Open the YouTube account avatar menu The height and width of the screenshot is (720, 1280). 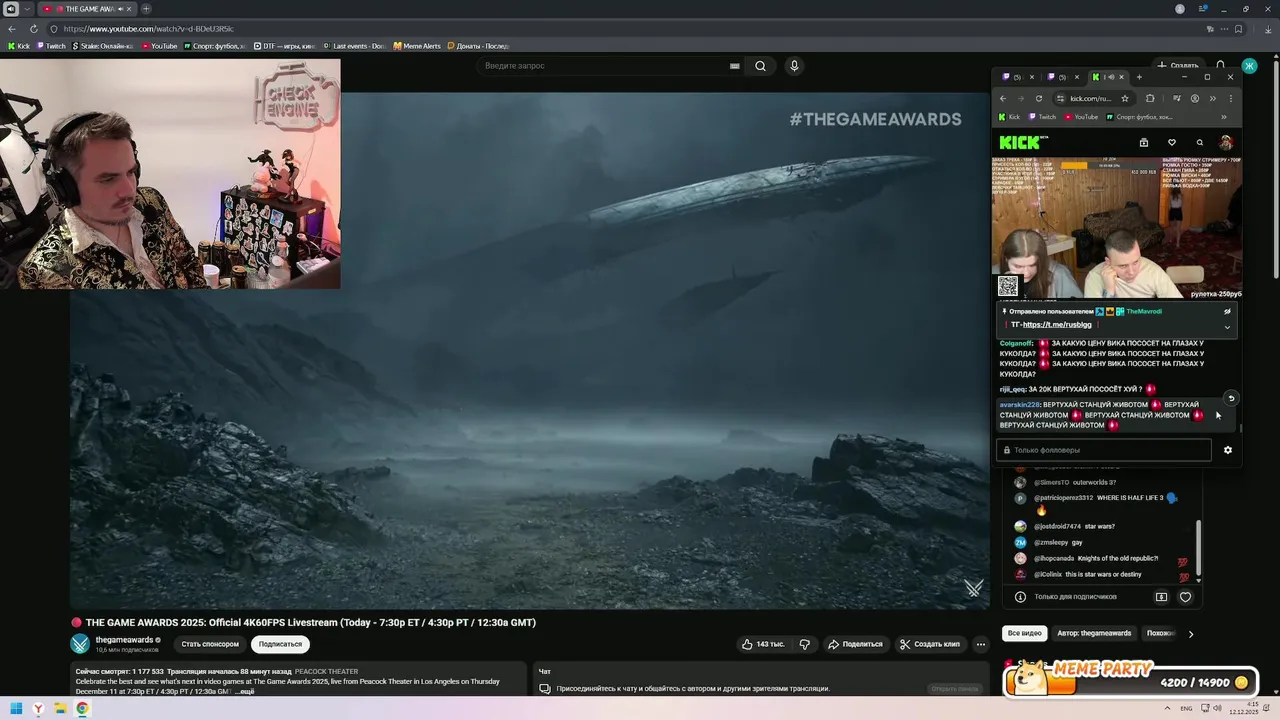click(x=1249, y=66)
